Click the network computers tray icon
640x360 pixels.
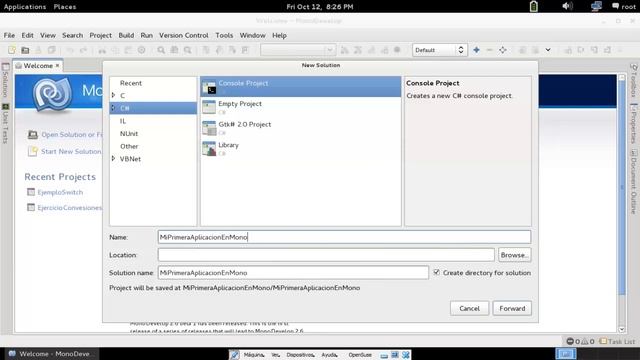pos(596,6)
